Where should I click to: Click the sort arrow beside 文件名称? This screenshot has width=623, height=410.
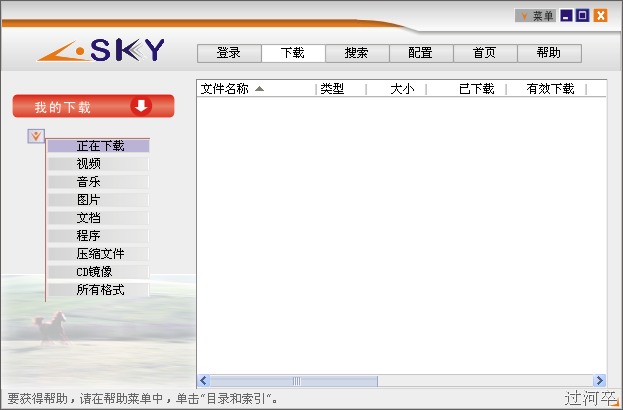[259, 89]
